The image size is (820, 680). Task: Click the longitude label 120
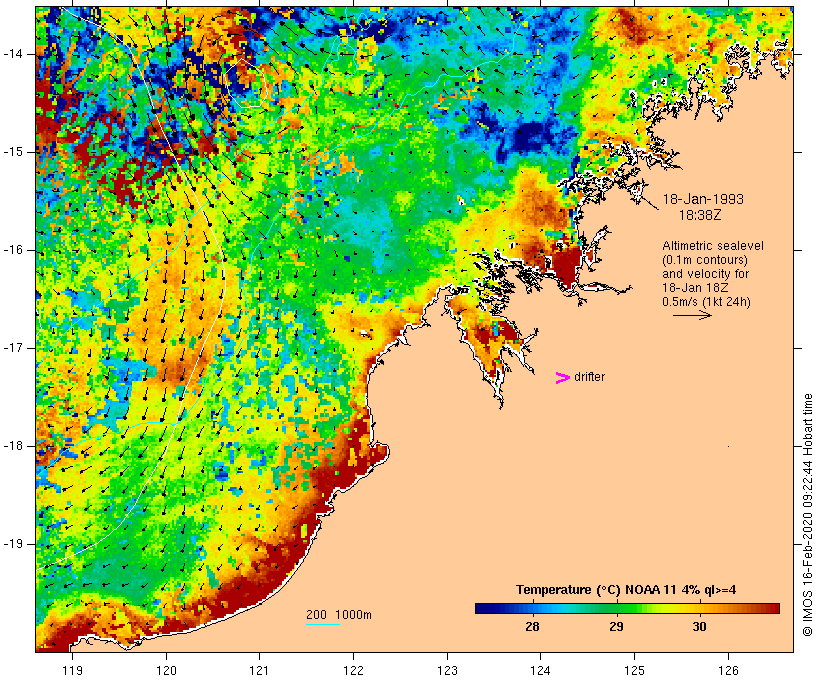click(x=166, y=671)
